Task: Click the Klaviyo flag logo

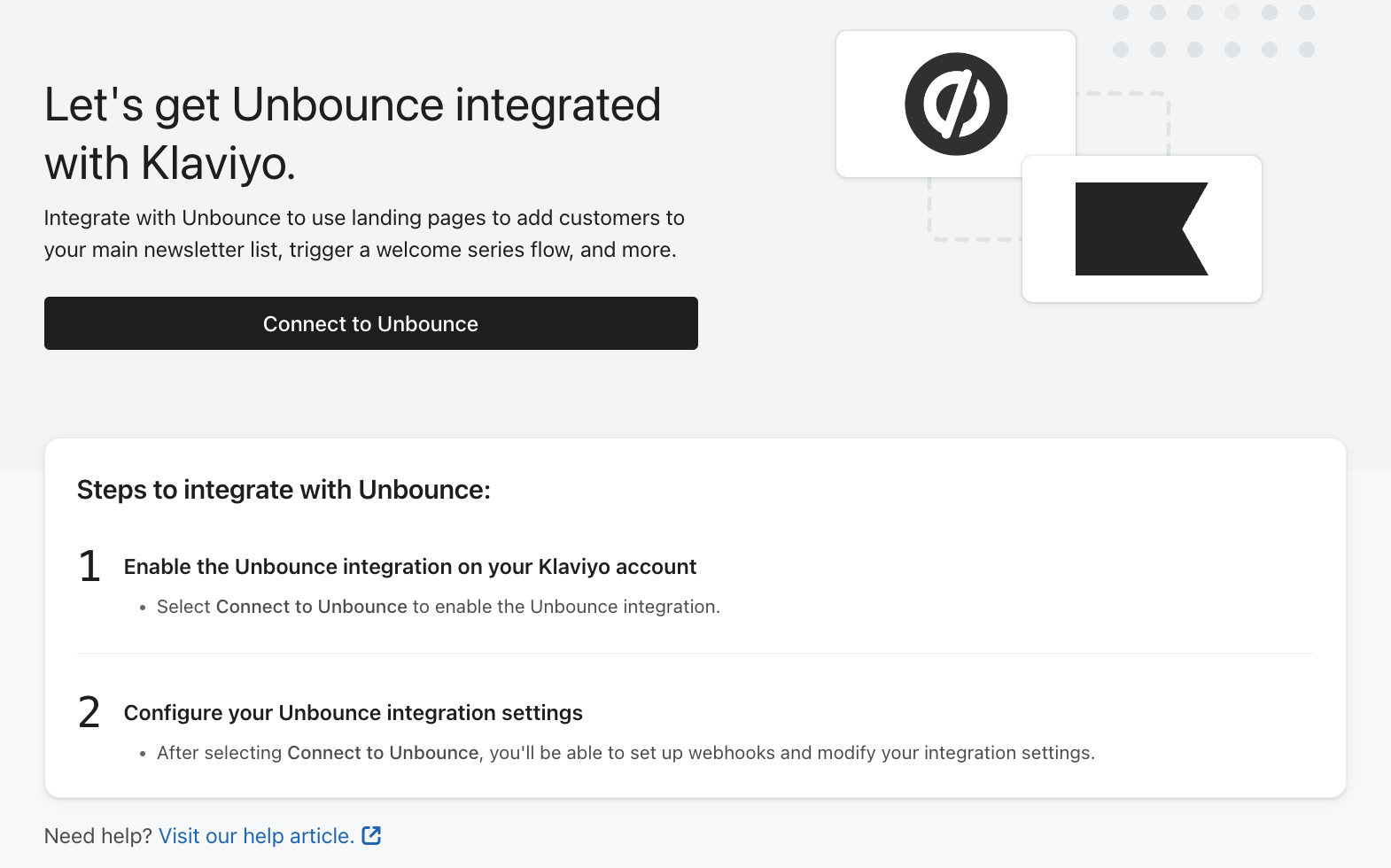Action: 1140,229
